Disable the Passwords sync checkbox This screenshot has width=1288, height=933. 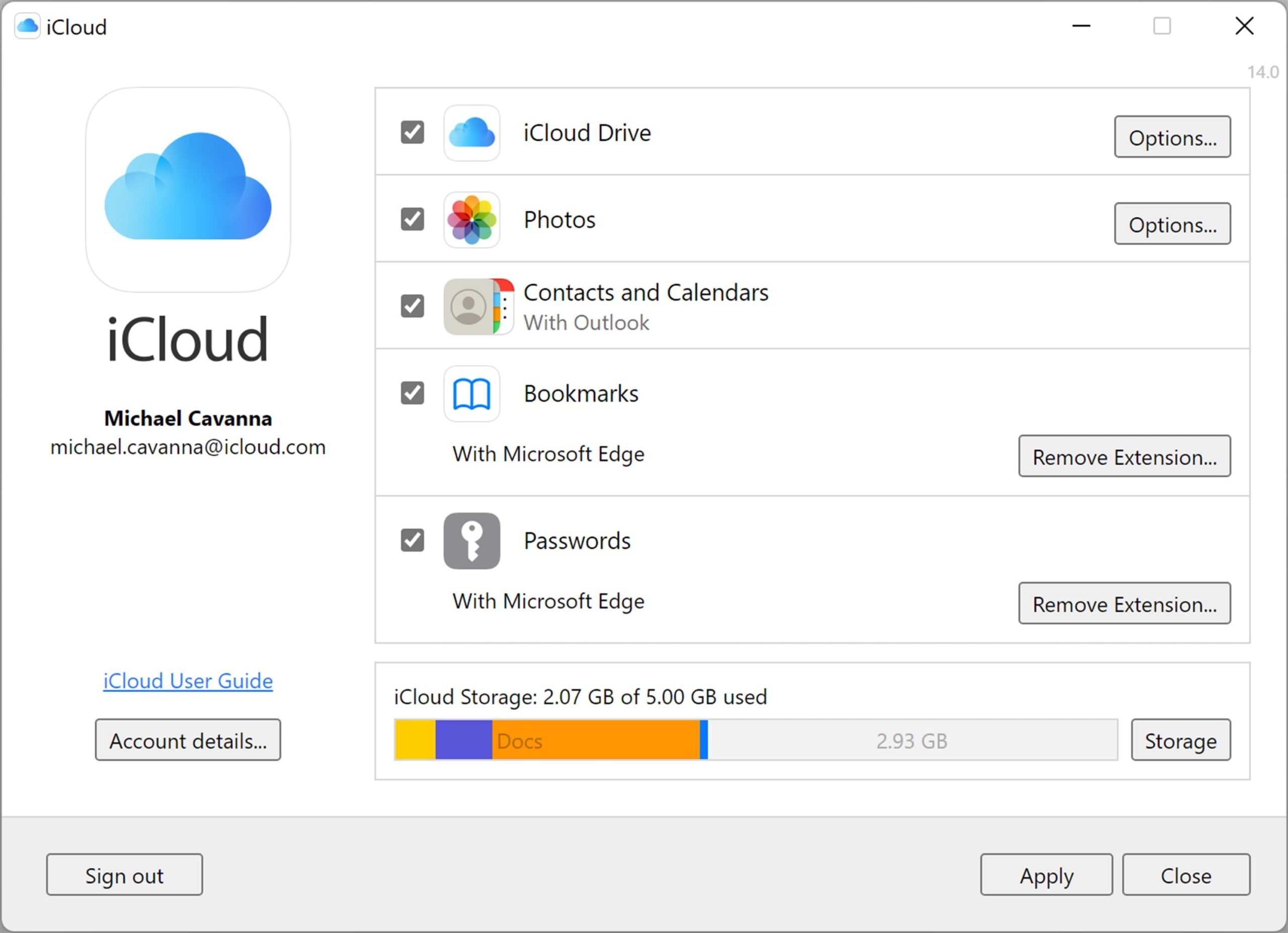pyautogui.click(x=413, y=540)
